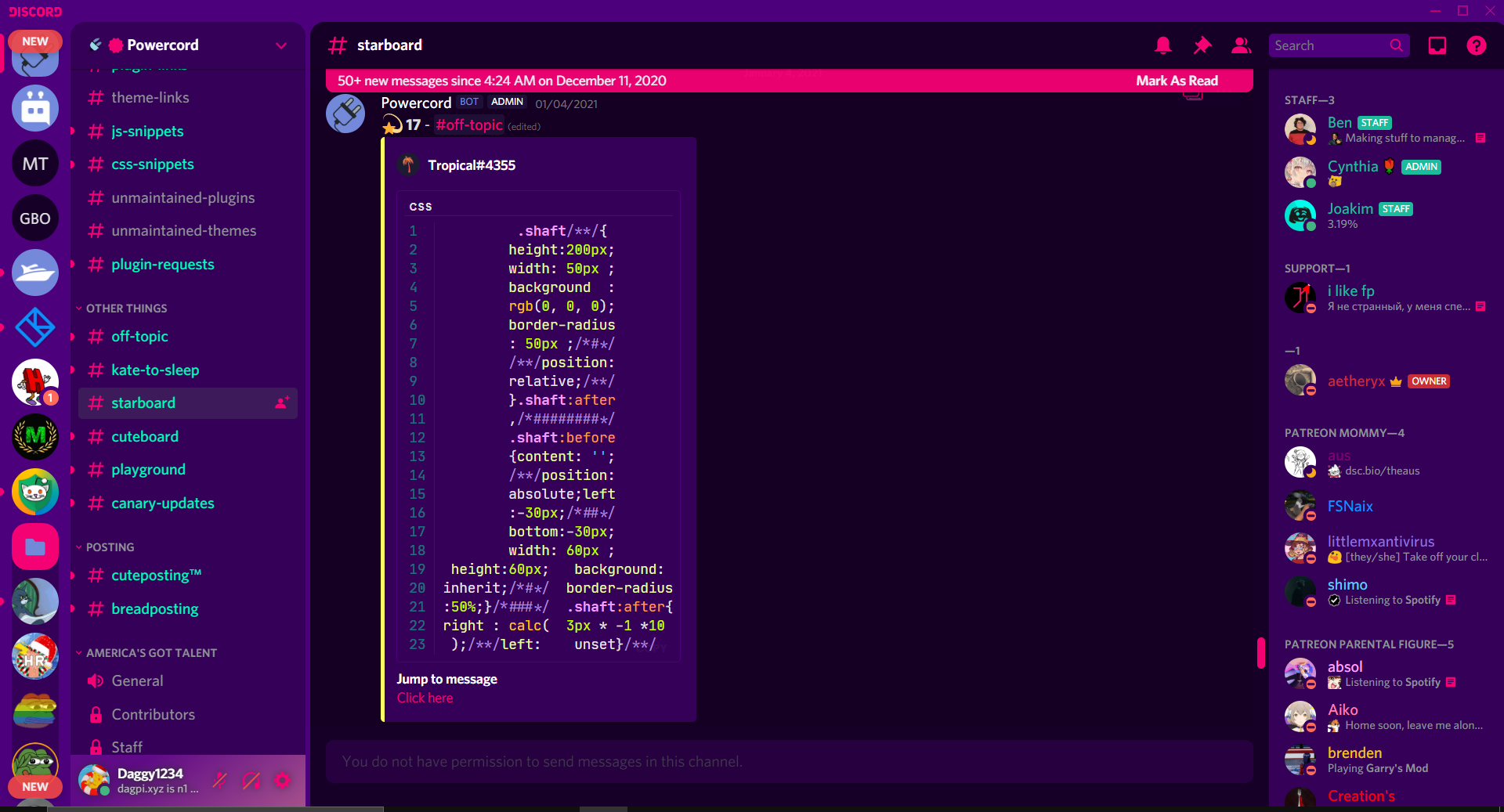Open the cuteposting channel
Image resolution: width=1504 pixels, height=812 pixels.
click(x=188, y=576)
